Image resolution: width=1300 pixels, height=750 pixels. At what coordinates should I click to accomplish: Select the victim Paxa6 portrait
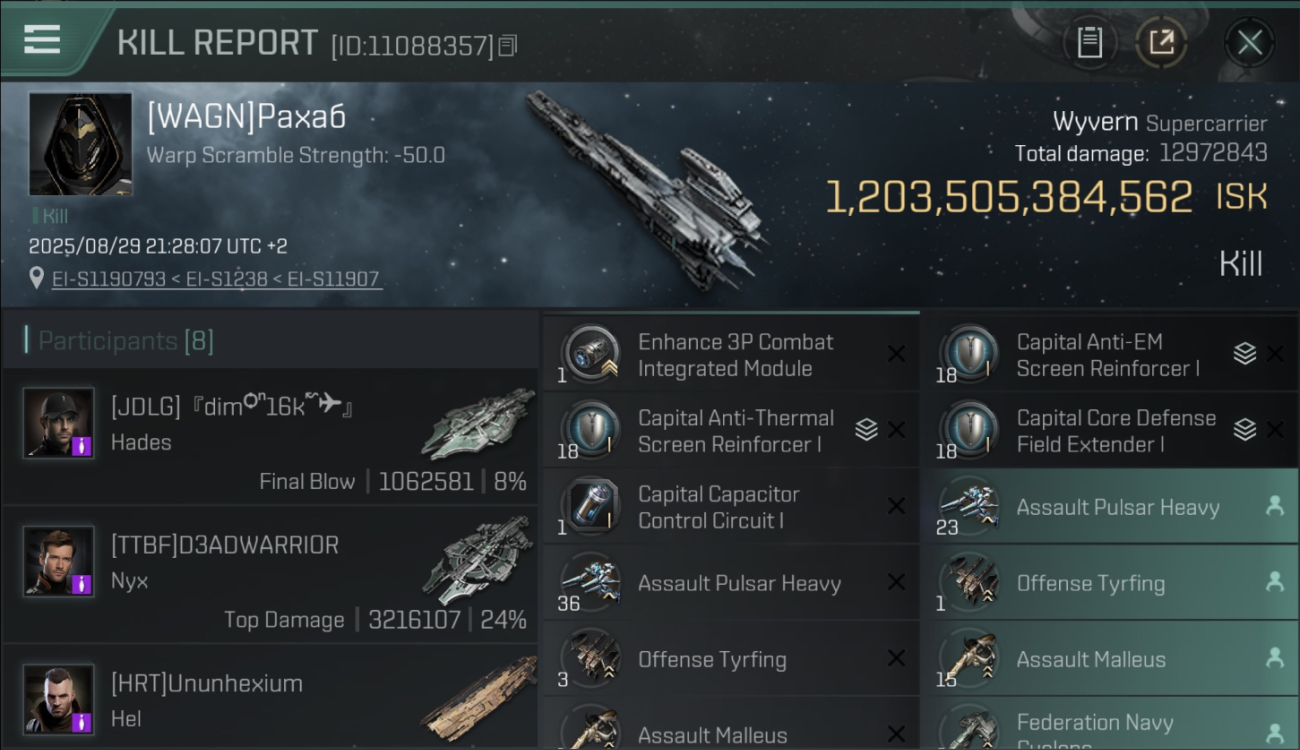click(x=80, y=144)
